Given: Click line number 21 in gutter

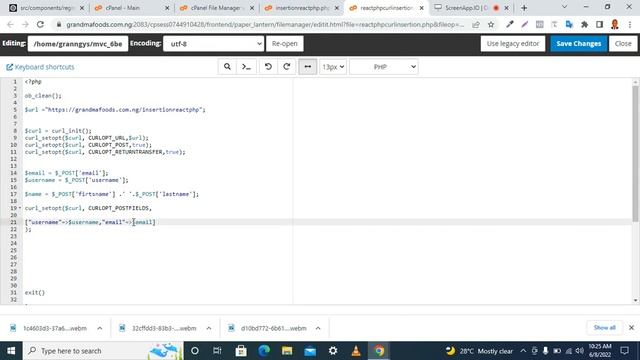Looking at the screenshot, I should click(x=13, y=222).
